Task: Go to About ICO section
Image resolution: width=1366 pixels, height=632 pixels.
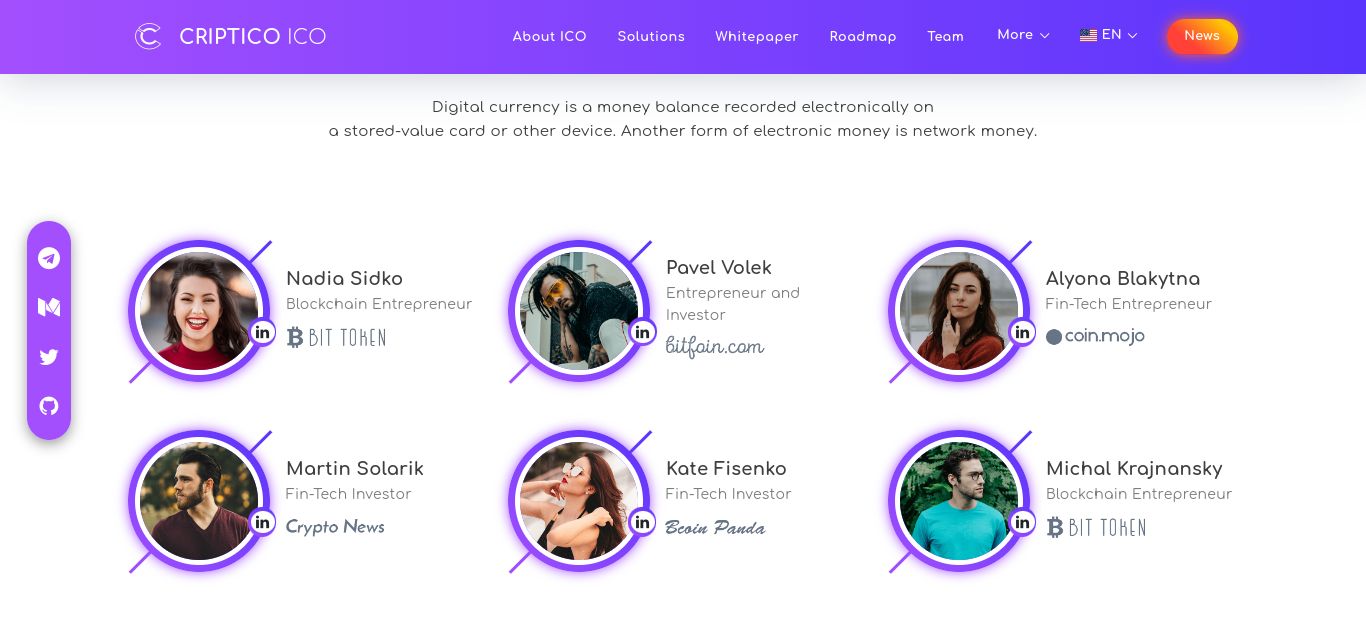Action: click(x=549, y=37)
